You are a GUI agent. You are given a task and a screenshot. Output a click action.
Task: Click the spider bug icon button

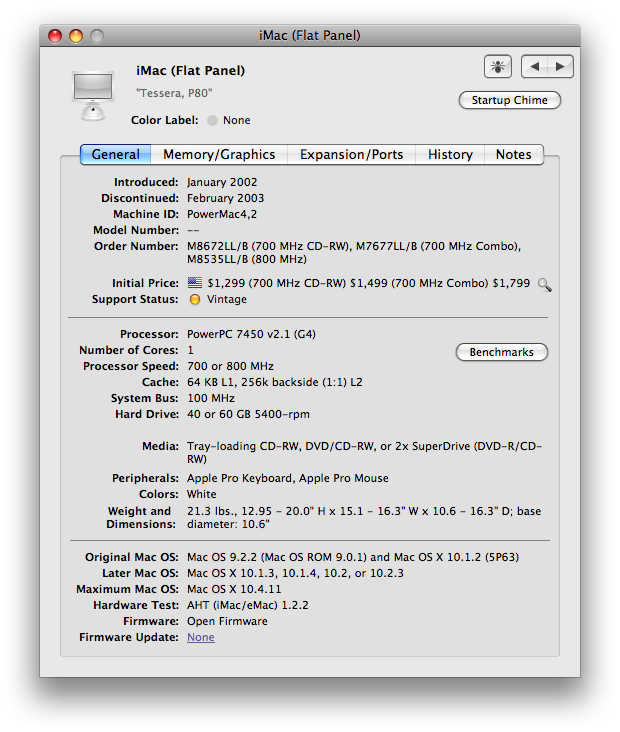(498, 67)
